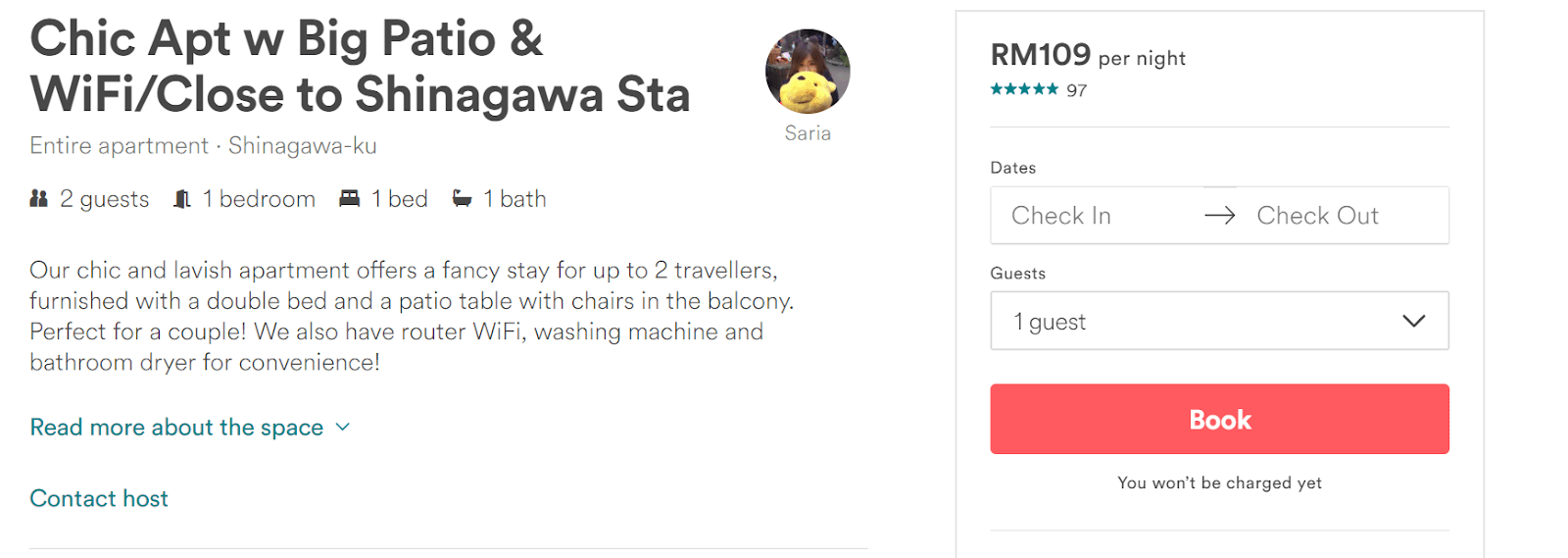Click the 97 reviews count

click(x=1076, y=90)
